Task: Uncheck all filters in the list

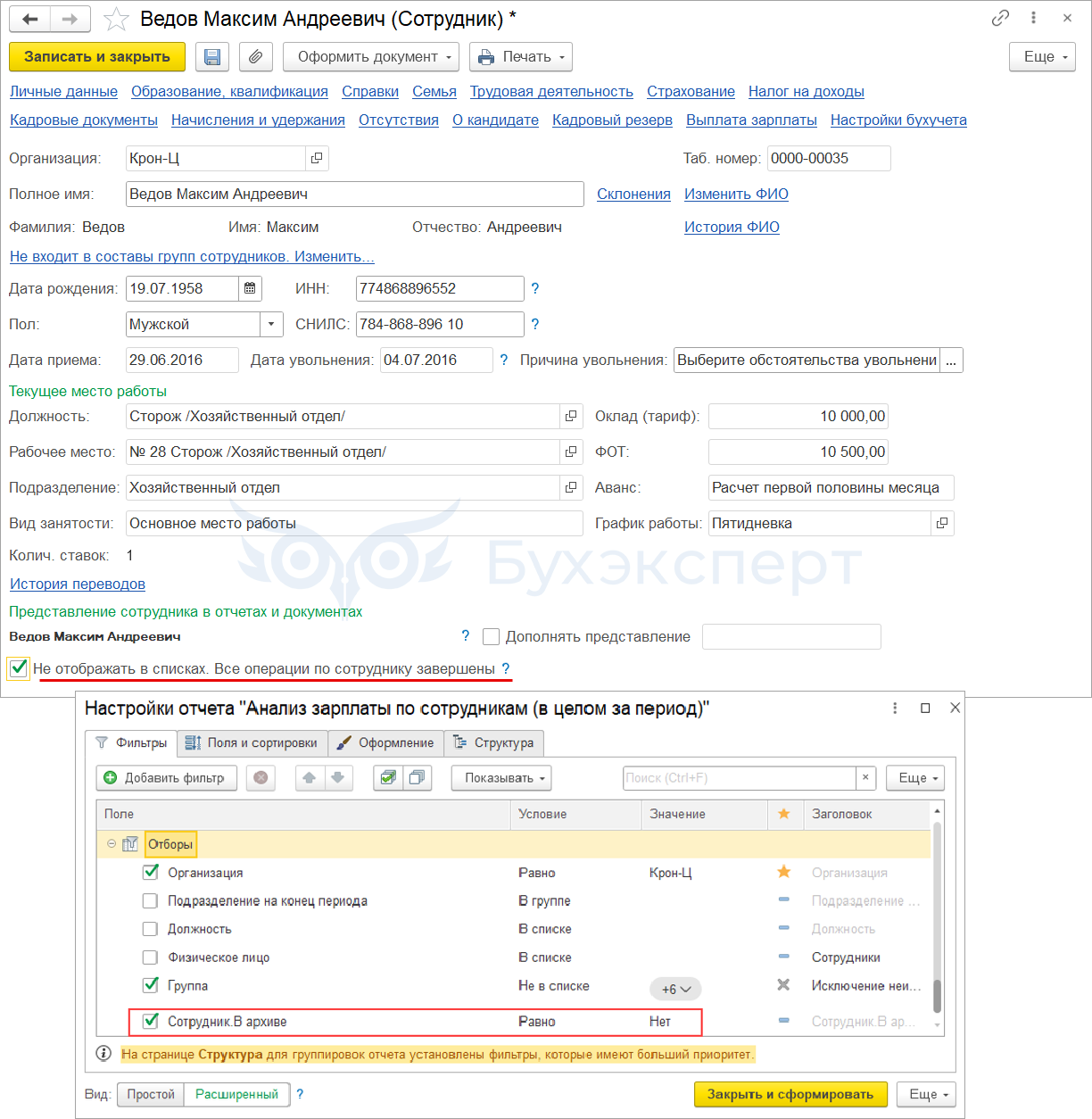Action: click(417, 778)
